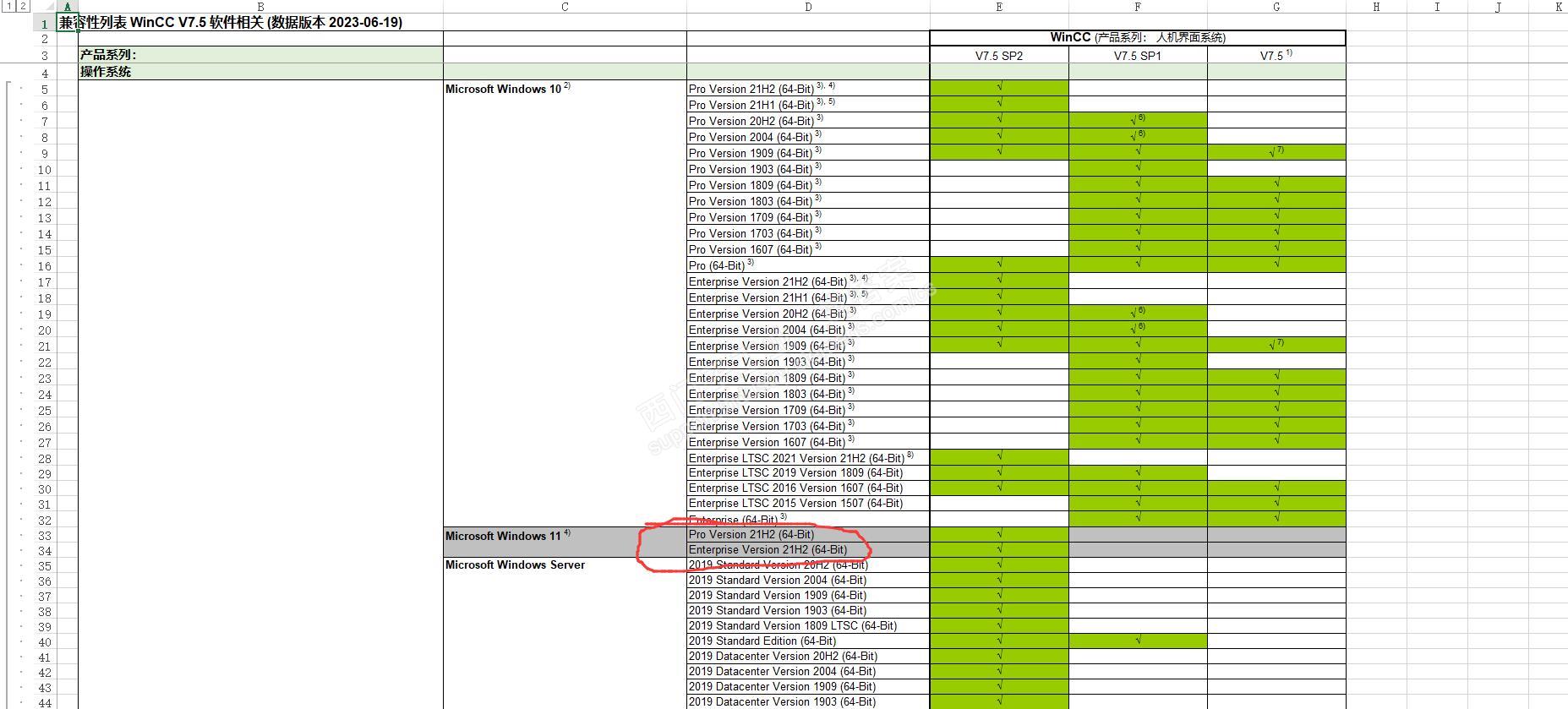
Task: Click the 'Enterprise Version 2004 (64-Bit)' cell
Action: point(808,330)
